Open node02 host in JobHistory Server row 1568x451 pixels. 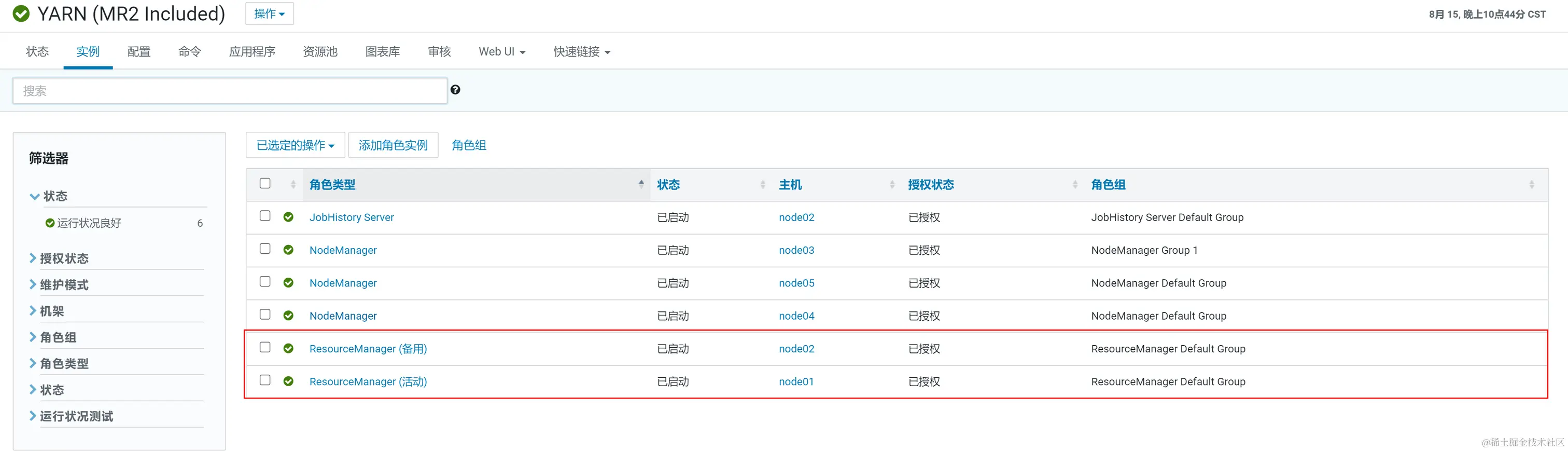coord(796,217)
